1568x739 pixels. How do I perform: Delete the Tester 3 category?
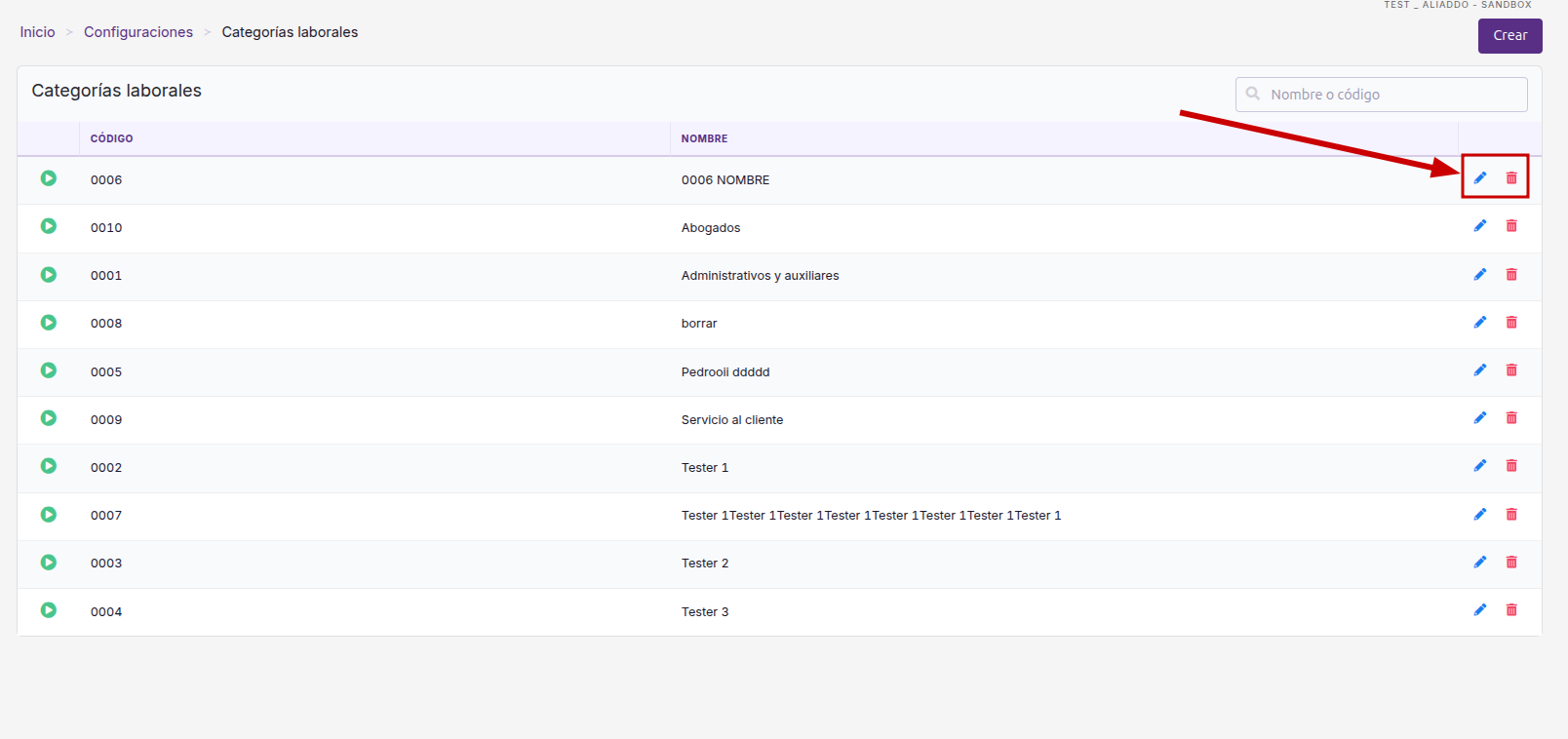[x=1511, y=609]
